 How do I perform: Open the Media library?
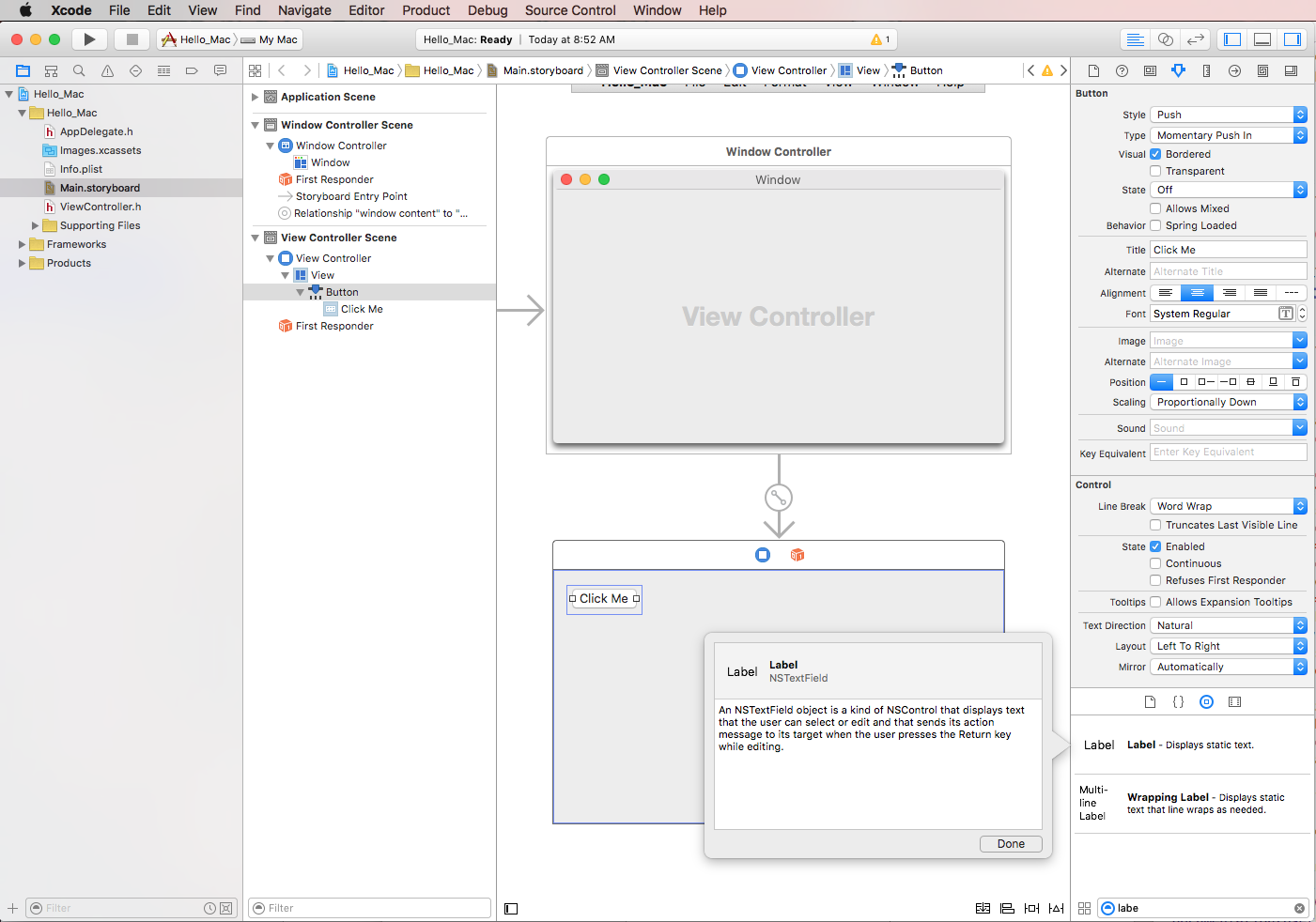pyautogui.click(x=1234, y=701)
